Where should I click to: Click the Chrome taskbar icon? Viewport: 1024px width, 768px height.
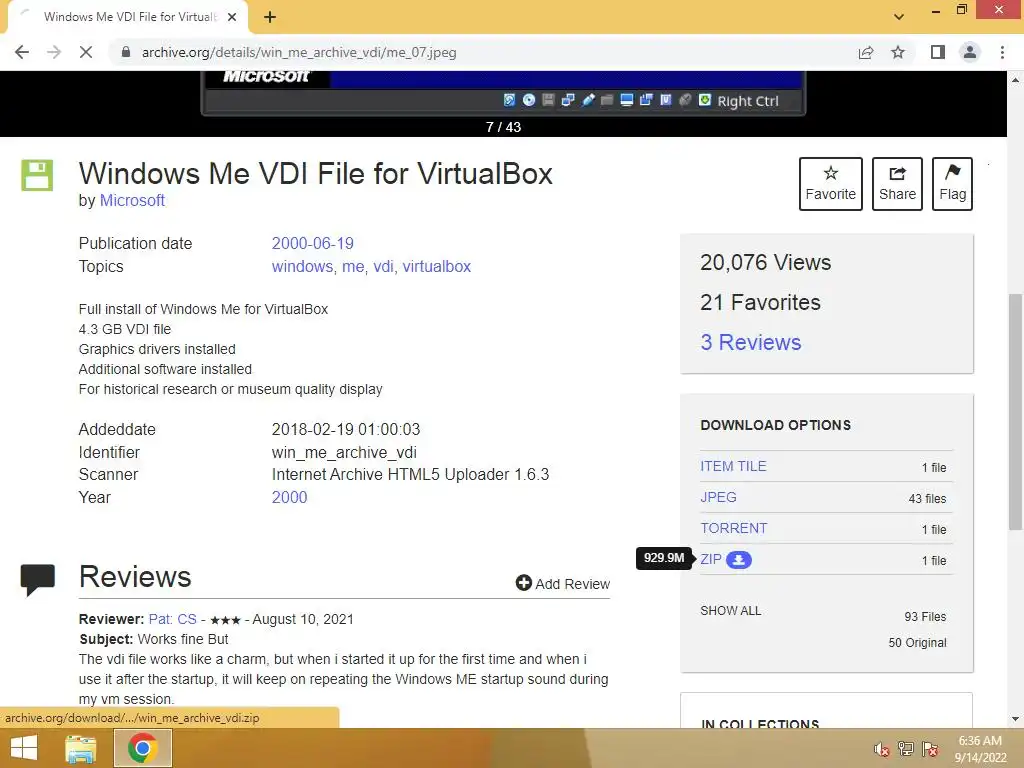[x=142, y=748]
